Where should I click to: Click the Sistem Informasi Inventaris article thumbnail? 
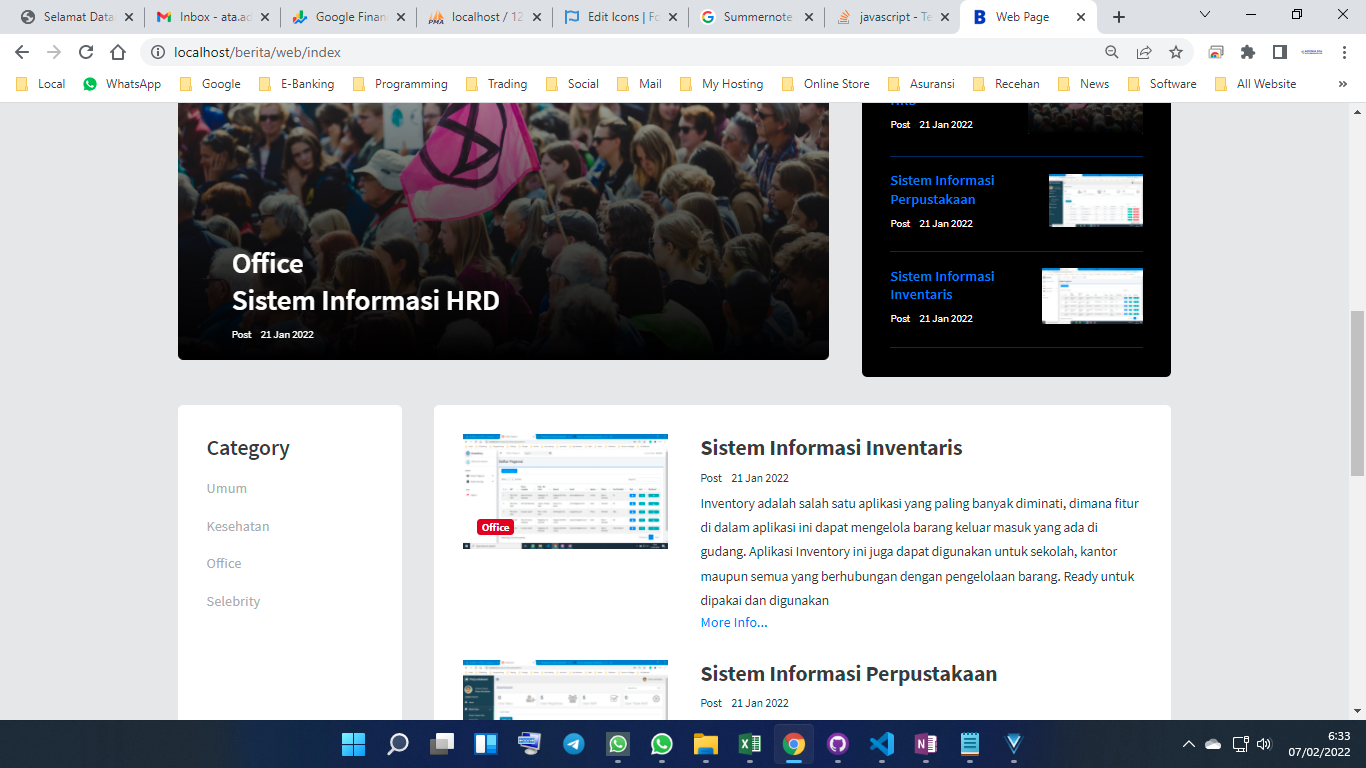[x=565, y=491]
